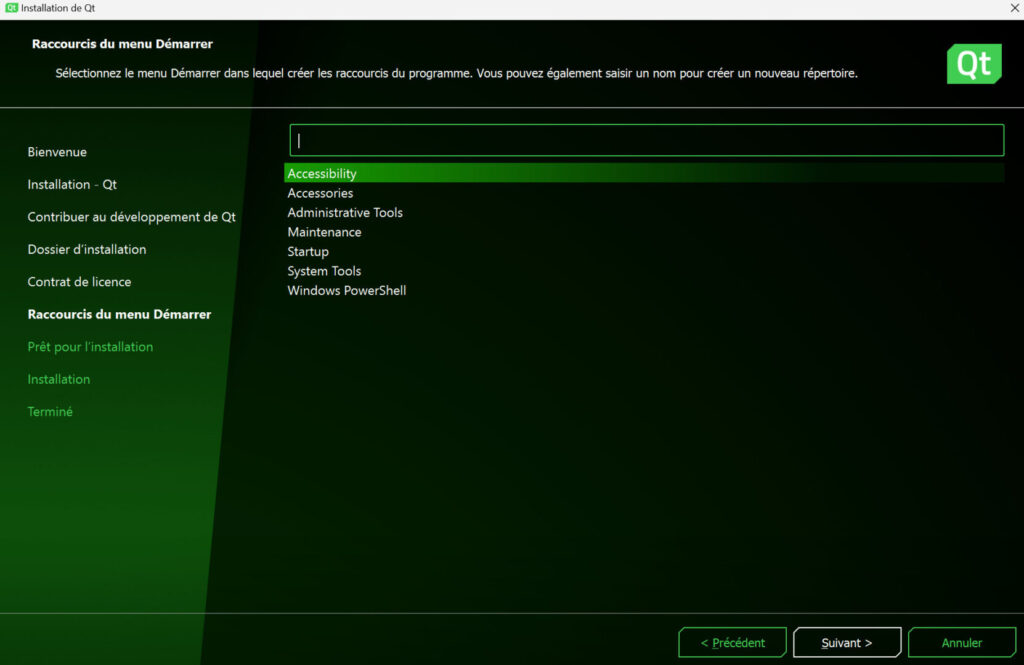This screenshot has height=665, width=1024.
Task: Click the Qt logo in the header
Action: (x=973, y=64)
